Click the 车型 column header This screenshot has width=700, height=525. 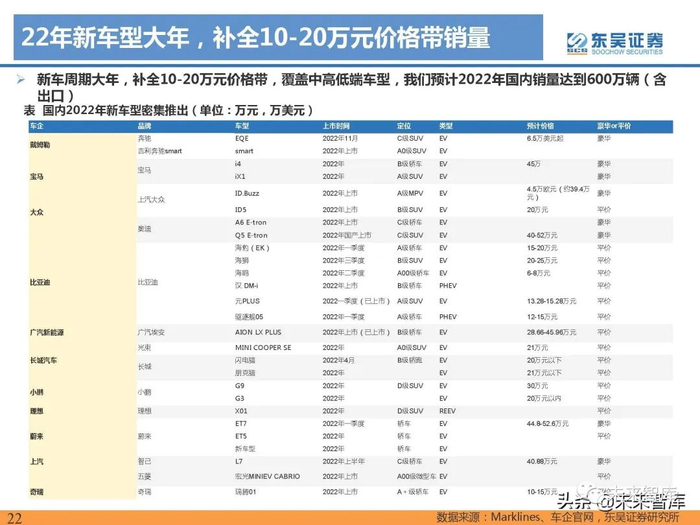click(242, 126)
